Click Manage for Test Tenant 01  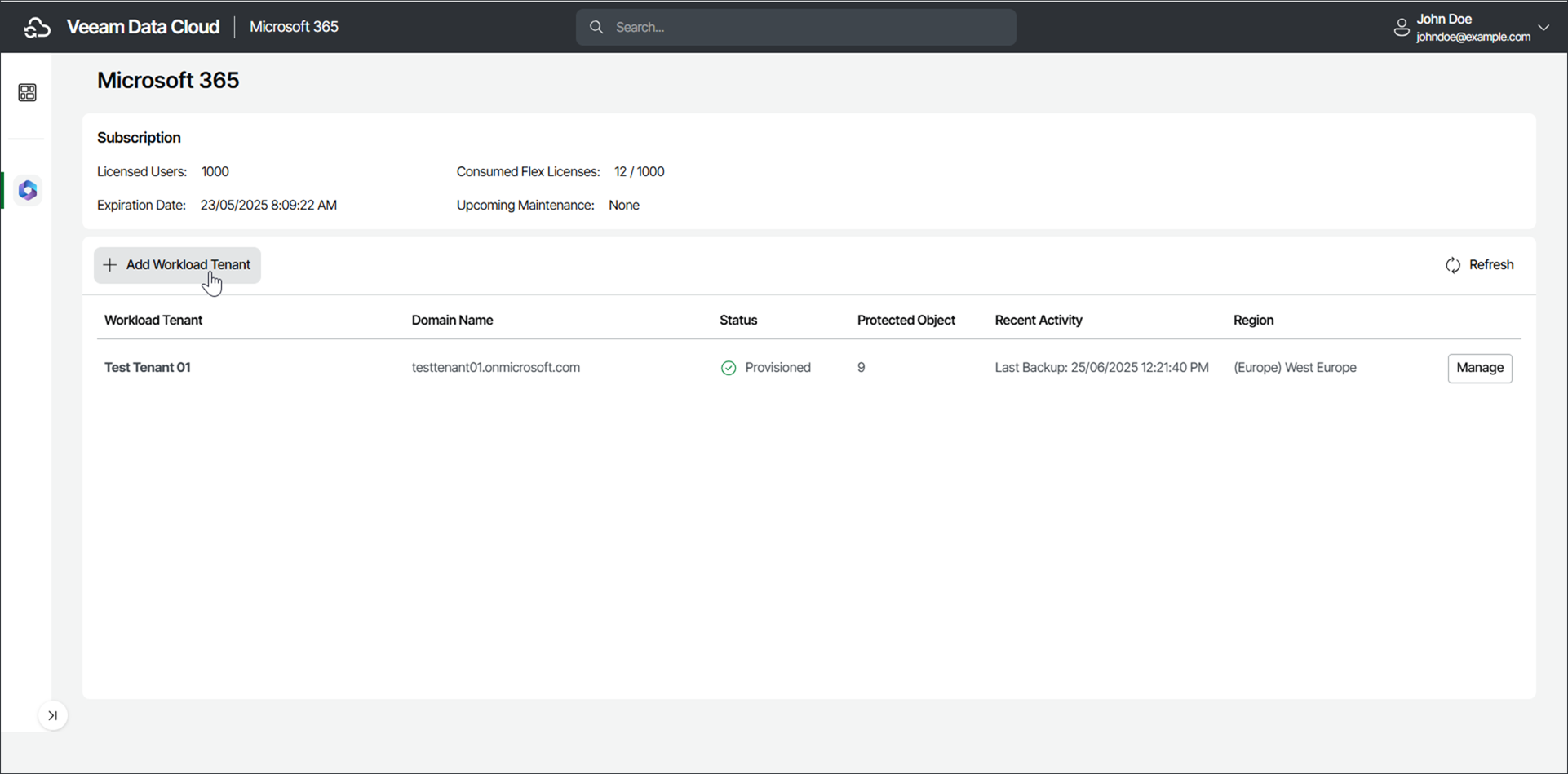pos(1480,368)
